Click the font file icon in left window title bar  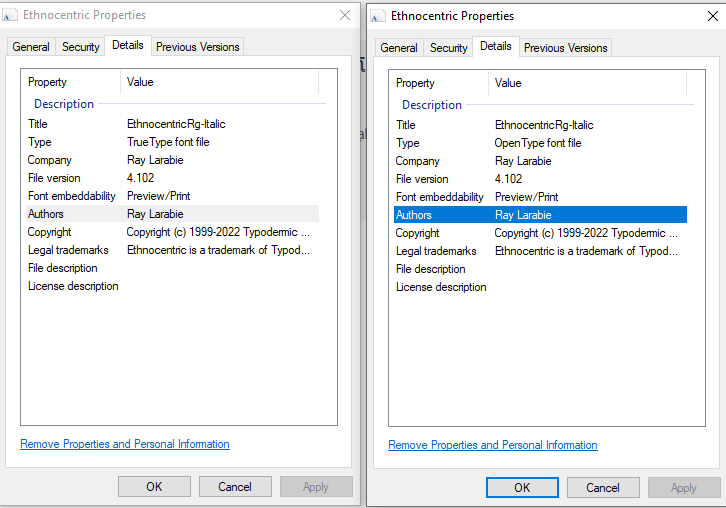(9, 16)
